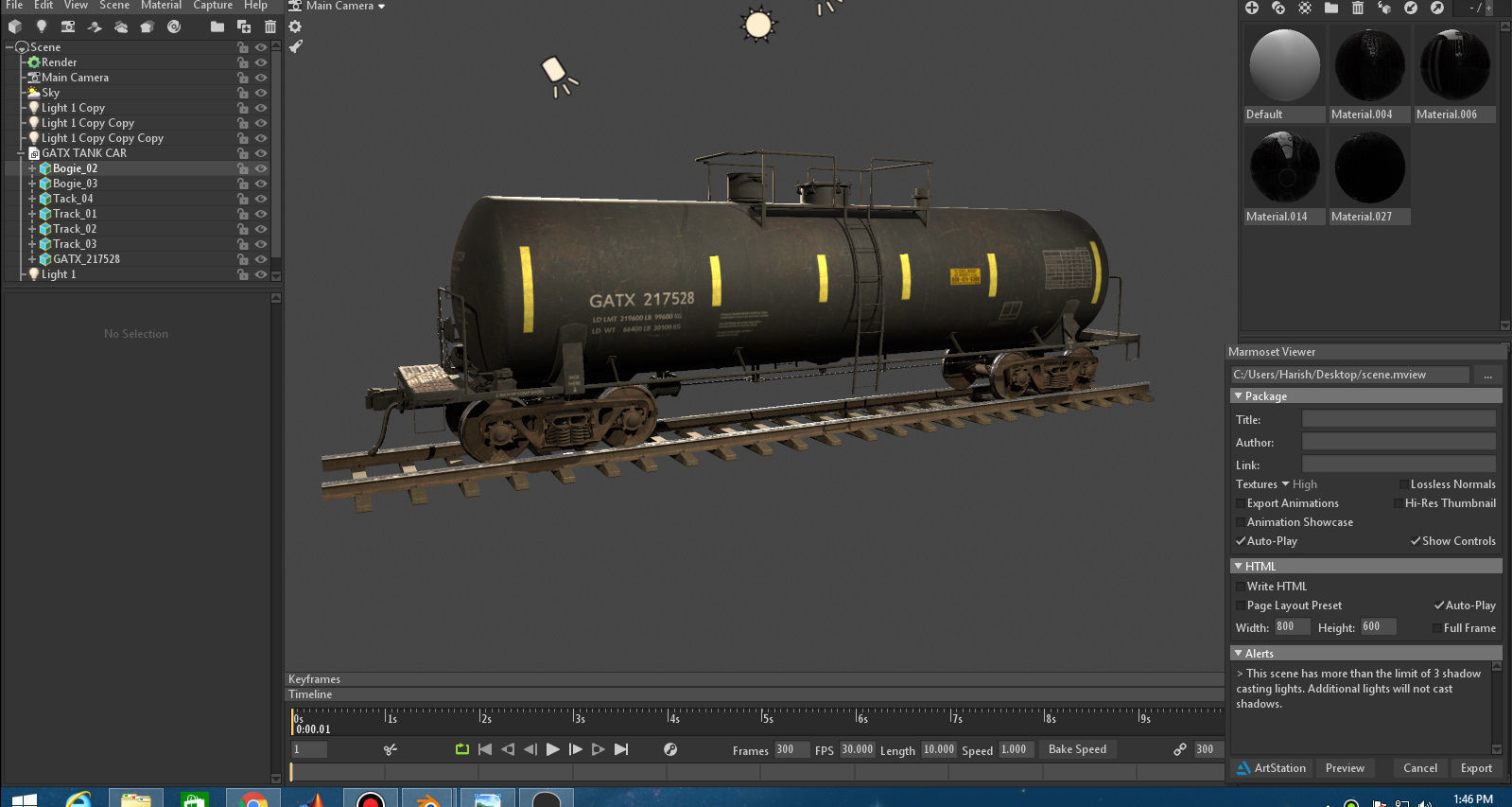Viewport: 1512px width, 807px height.
Task: Click the circular icon right of playback controls
Action: 670,749
